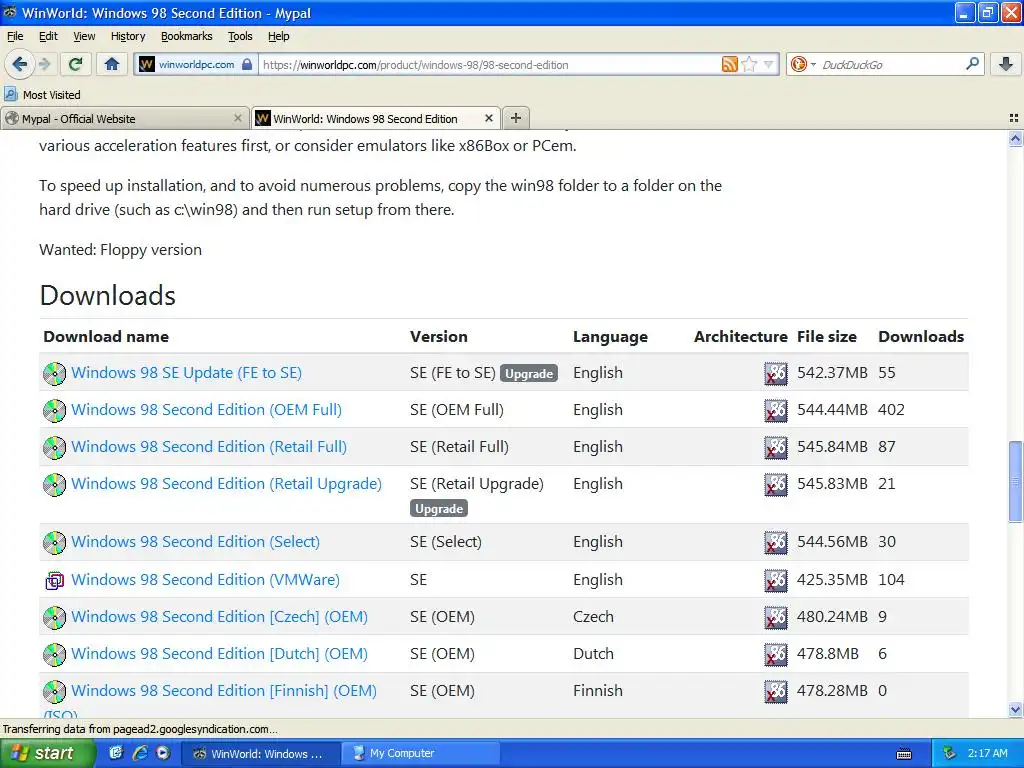Click the on-screen keyboard tray icon

coord(904,754)
